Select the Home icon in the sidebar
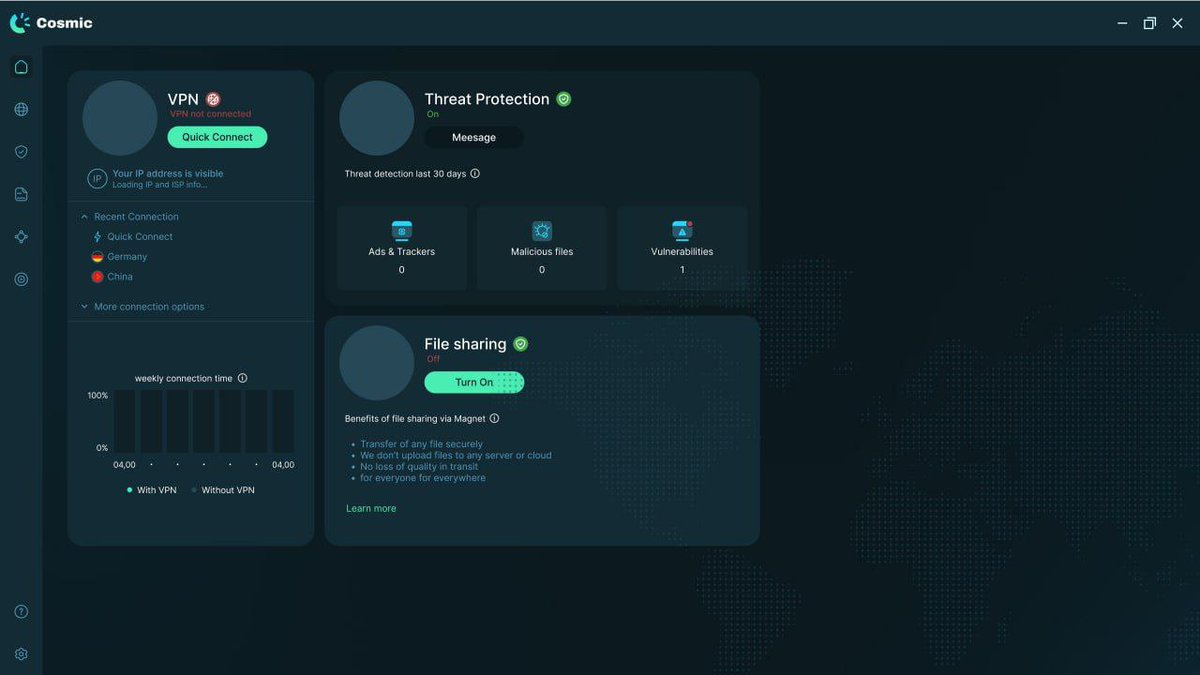 click(20, 66)
